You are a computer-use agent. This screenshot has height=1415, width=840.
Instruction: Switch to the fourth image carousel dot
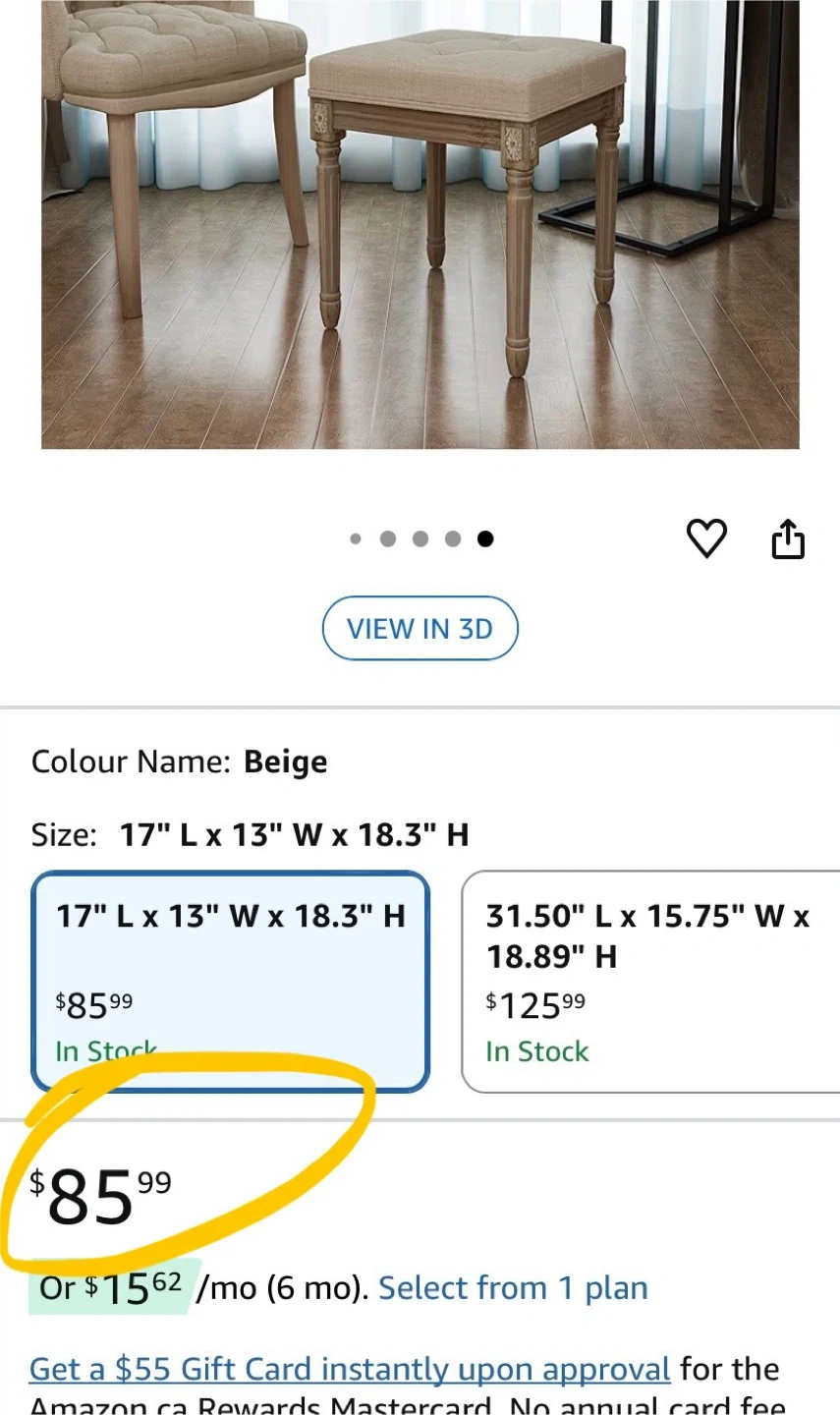453,538
